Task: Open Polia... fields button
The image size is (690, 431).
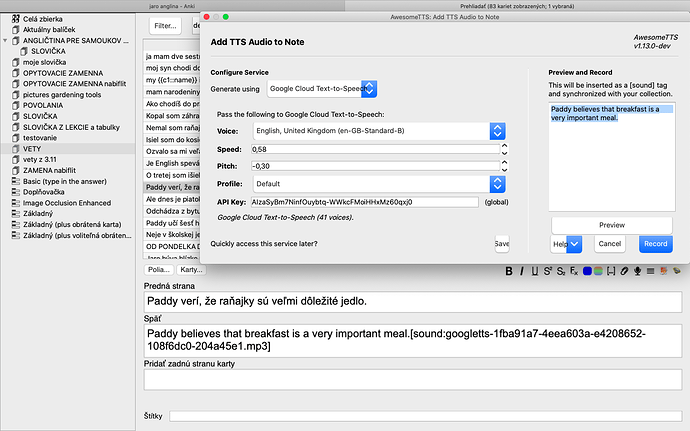Action: (159, 269)
